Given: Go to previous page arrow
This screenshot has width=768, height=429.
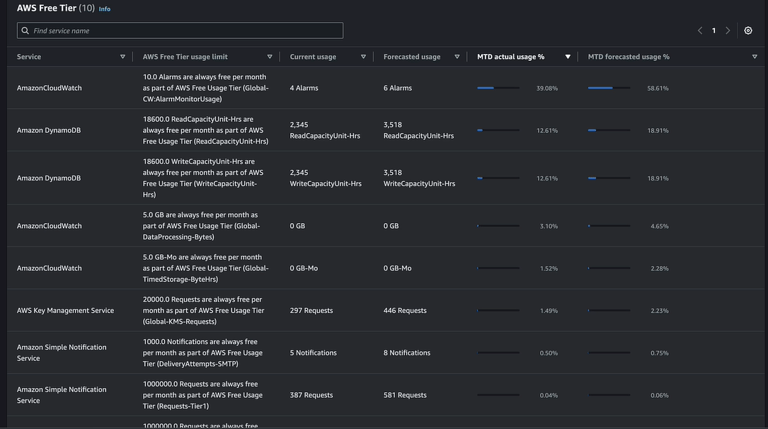Looking at the screenshot, I should (x=700, y=30).
